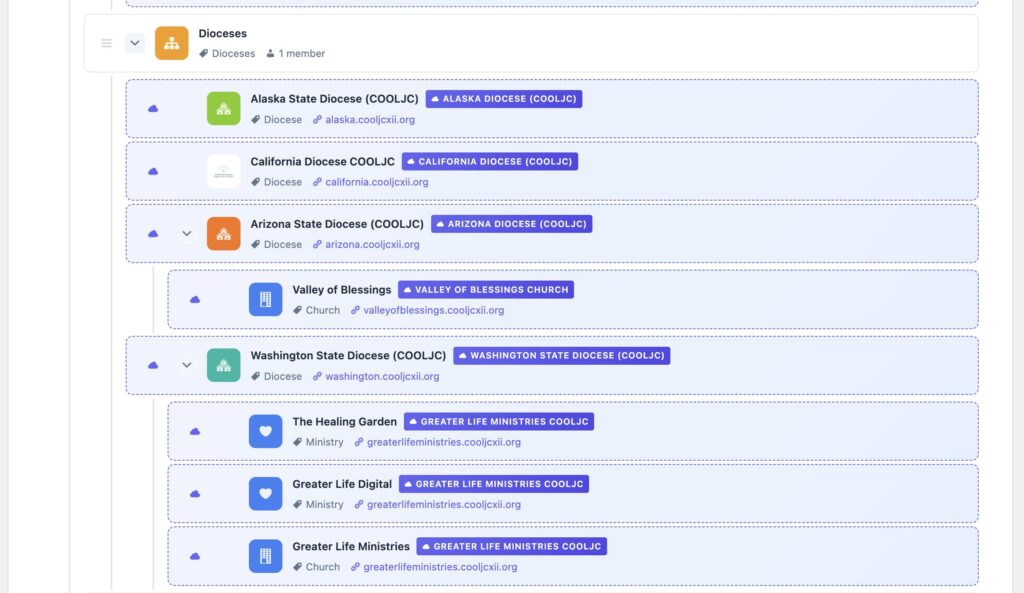Open the valleyofblessings.cooljcxii.org link
1024x593 pixels.
tap(433, 310)
